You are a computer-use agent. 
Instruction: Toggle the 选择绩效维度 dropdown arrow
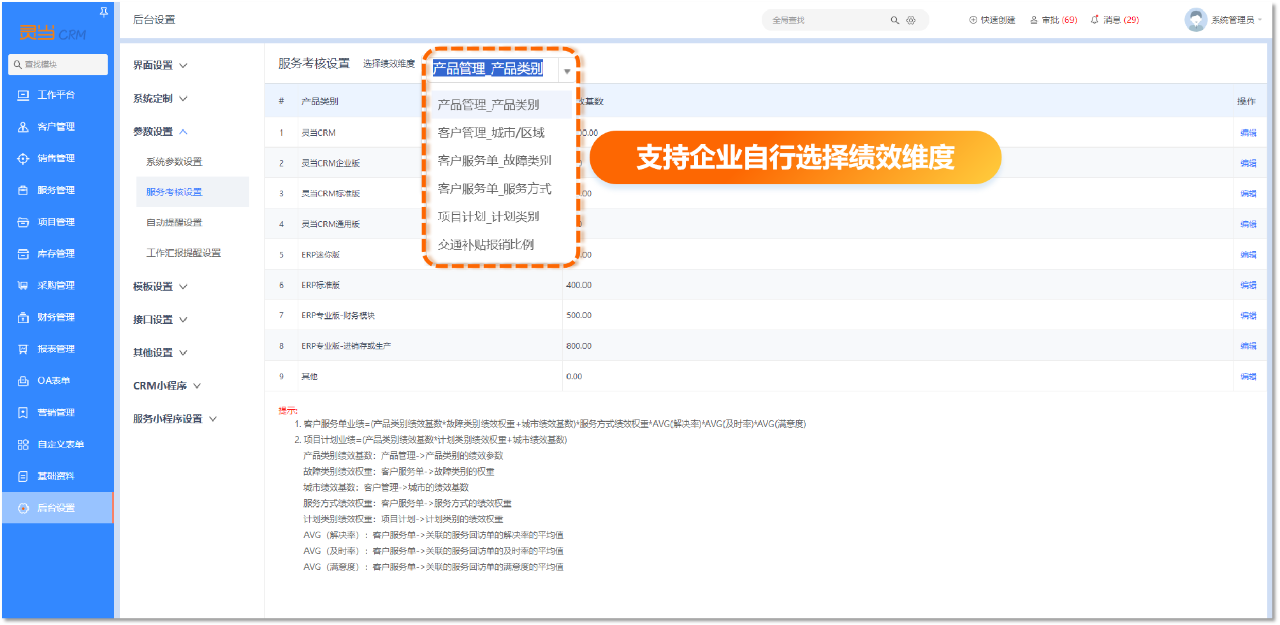pyautogui.click(x=567, y=71)
